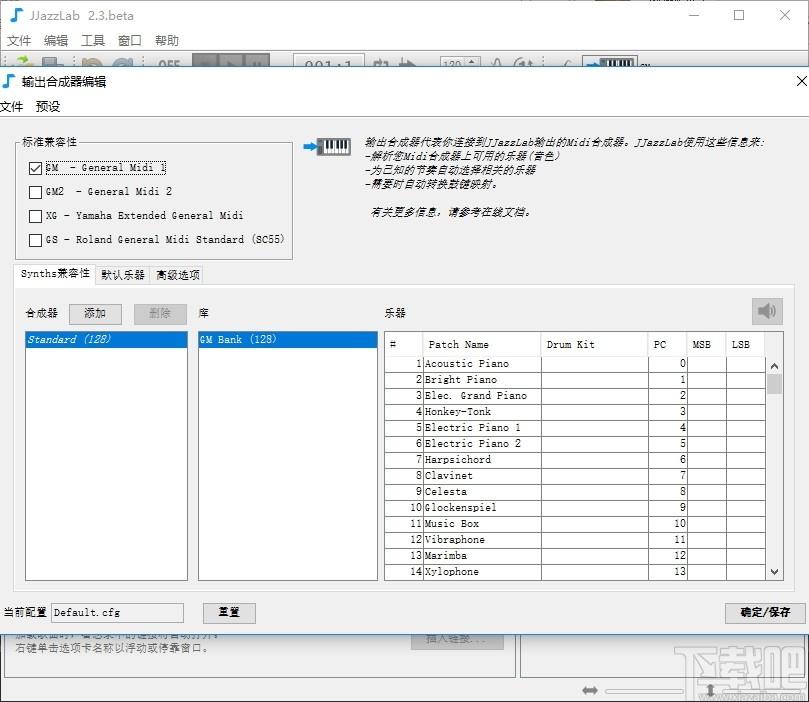
Task: Open the 编辑 menu
Action: [56, 40]
